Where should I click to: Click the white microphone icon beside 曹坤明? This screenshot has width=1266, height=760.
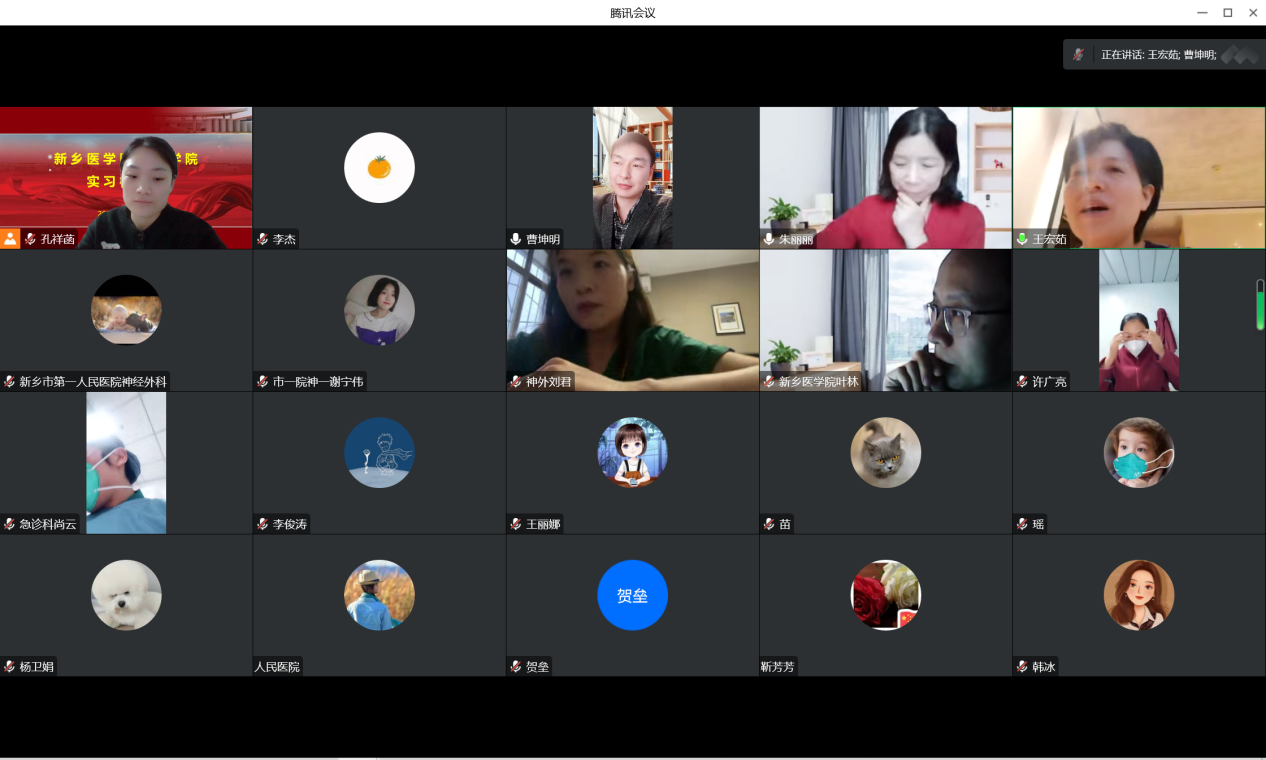pyautogui.click(x=516, y=239)
